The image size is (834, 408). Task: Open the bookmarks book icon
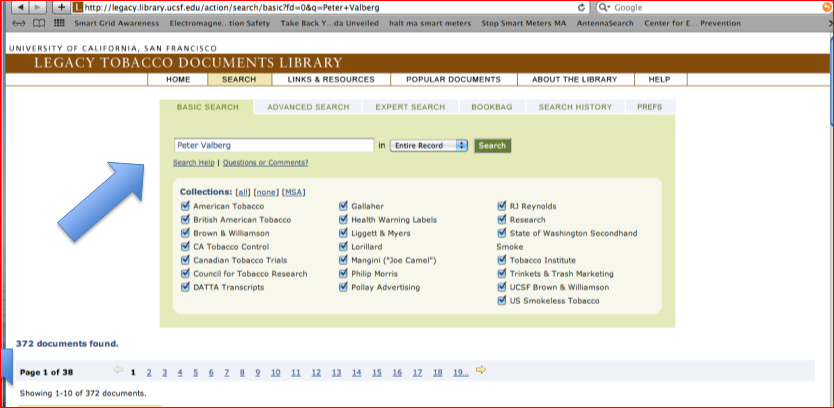(39, 23)
